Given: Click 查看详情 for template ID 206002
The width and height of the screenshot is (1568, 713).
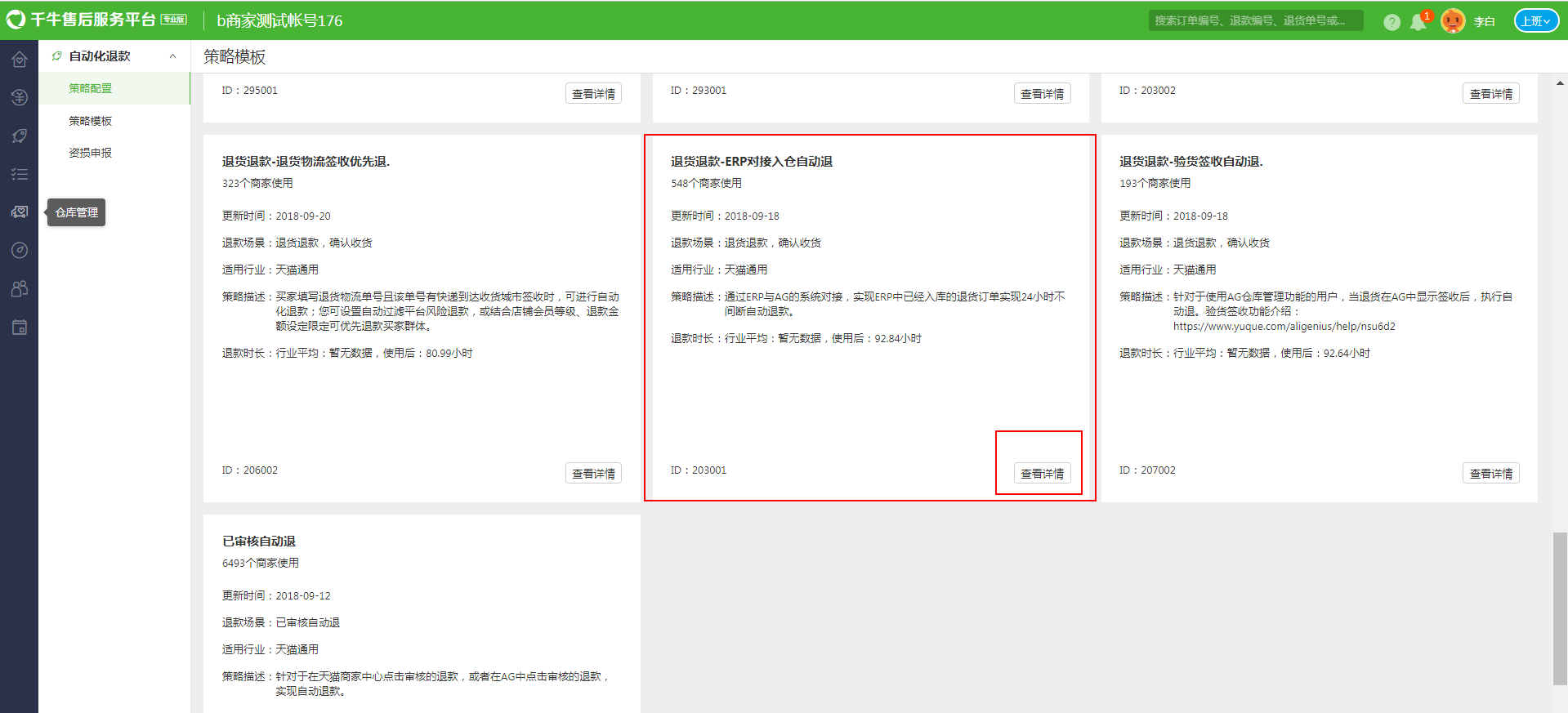Looking at the screenshot, I should [593, 473].
